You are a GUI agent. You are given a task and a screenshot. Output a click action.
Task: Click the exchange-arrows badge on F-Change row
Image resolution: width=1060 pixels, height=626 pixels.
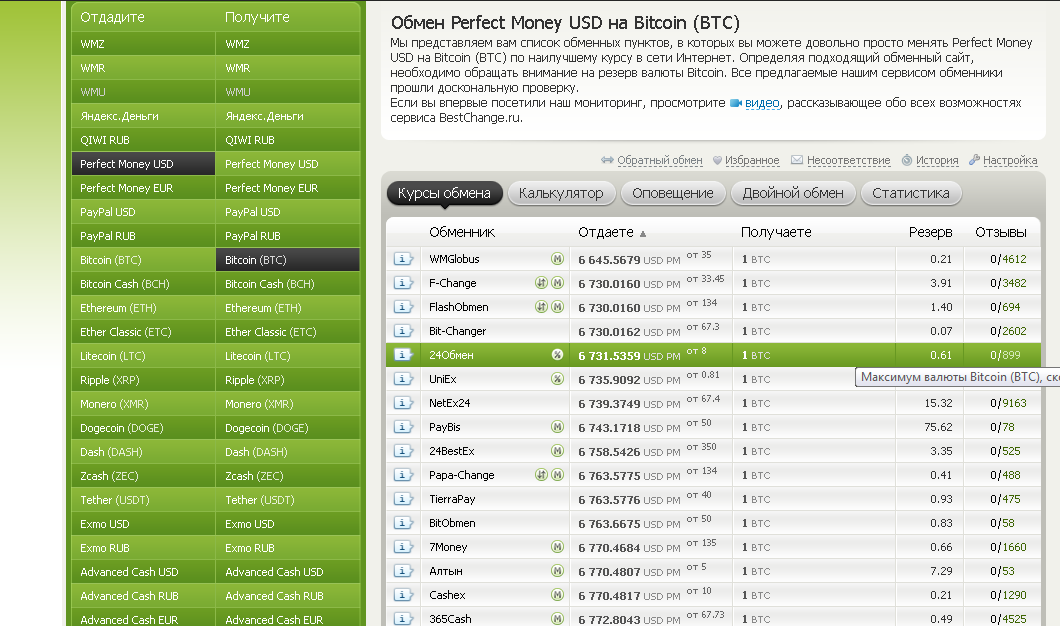pyautogui.click(x=541, y=283)
